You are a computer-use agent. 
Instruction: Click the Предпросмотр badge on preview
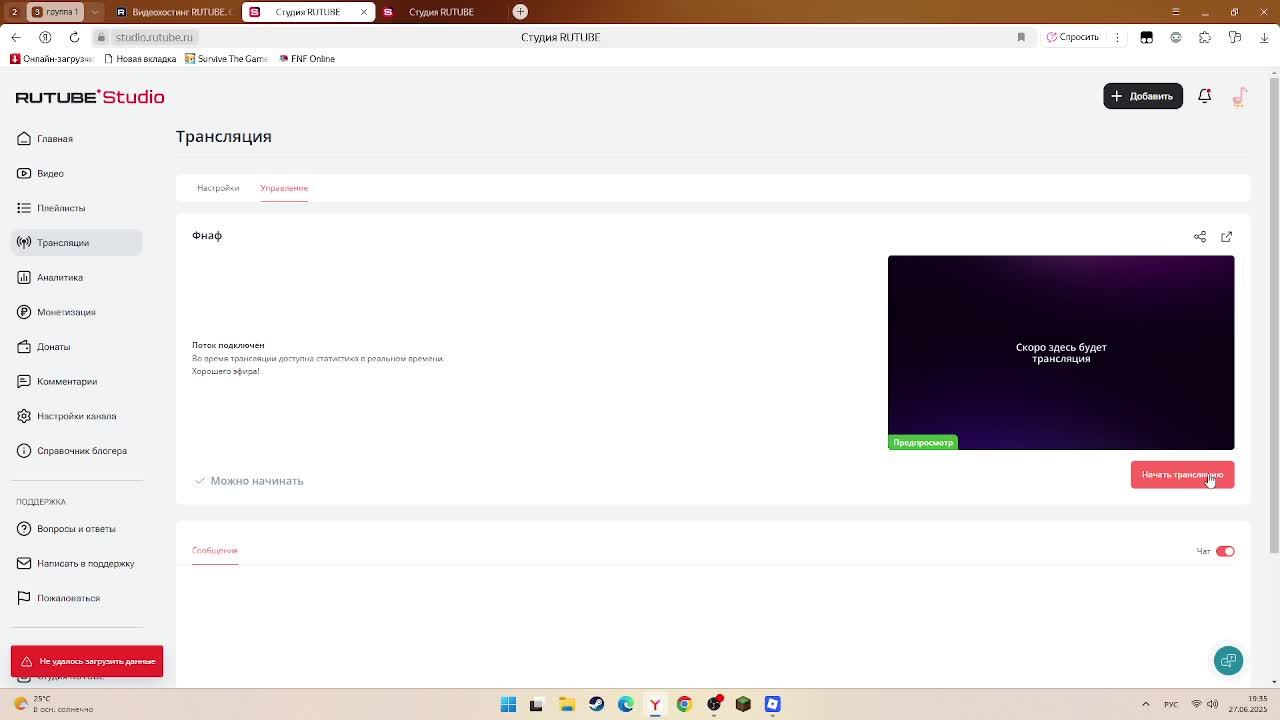(923, 442)
